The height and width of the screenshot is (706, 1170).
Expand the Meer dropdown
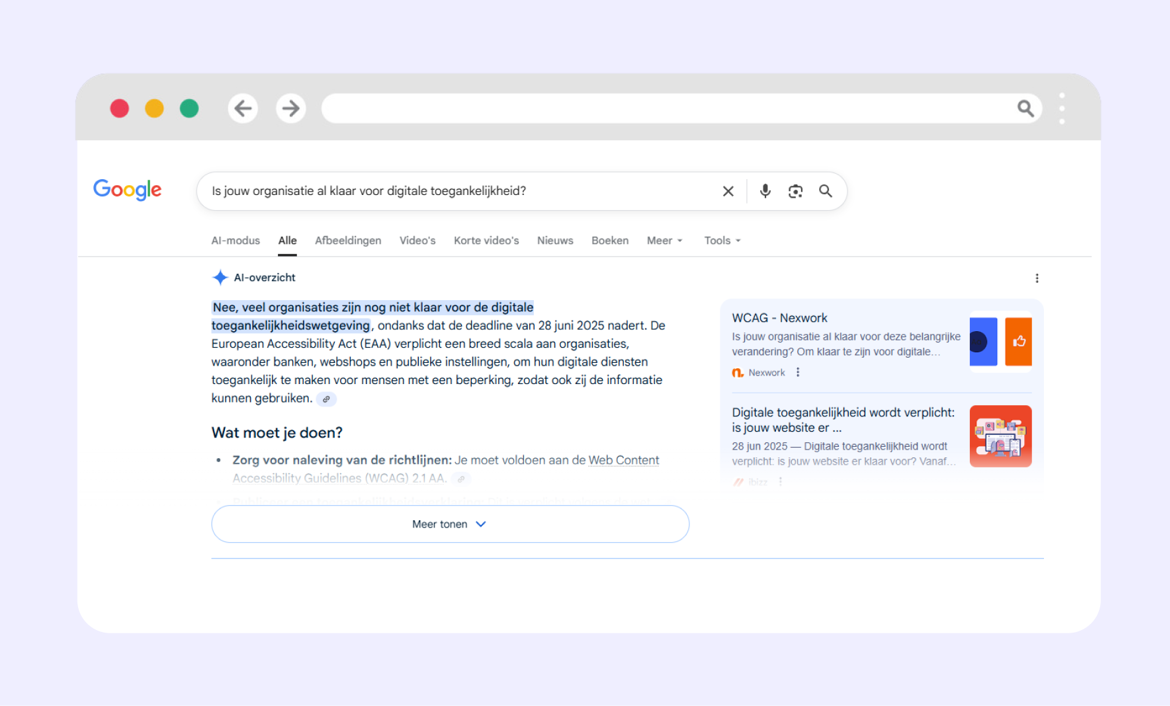pos(664,241)
